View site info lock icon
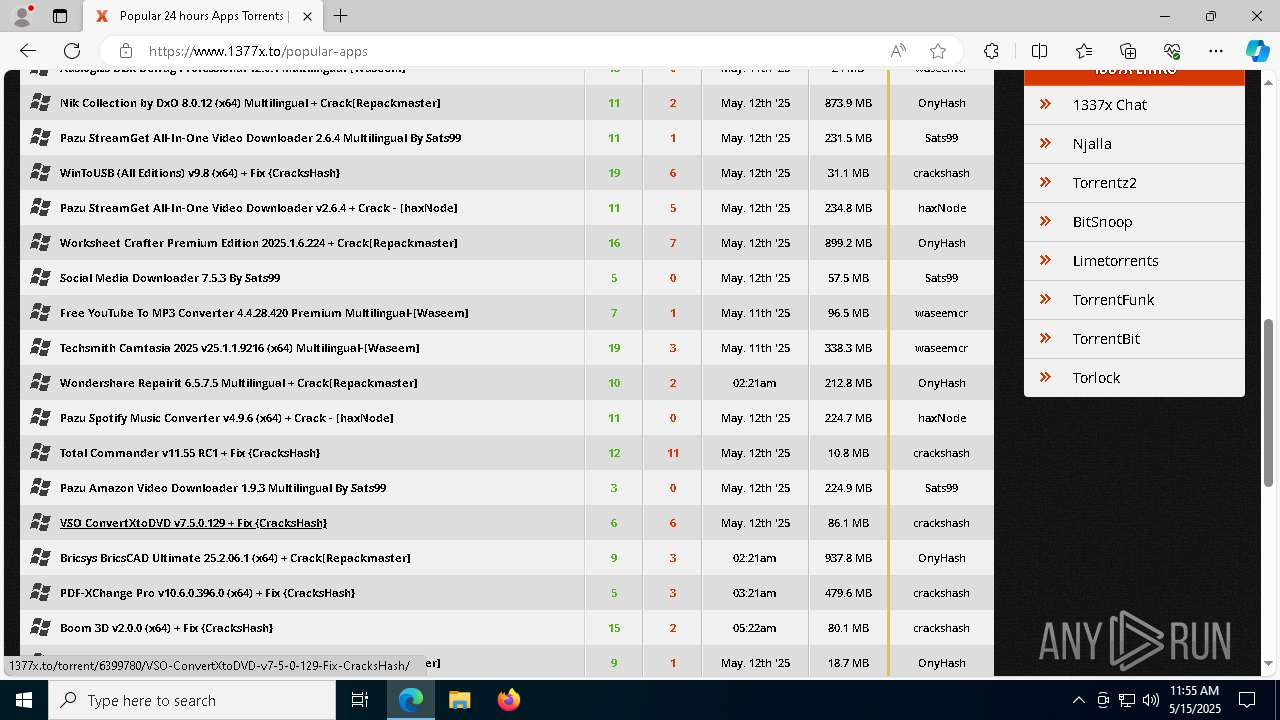1280x720 pixels. [x=126, y=51]
